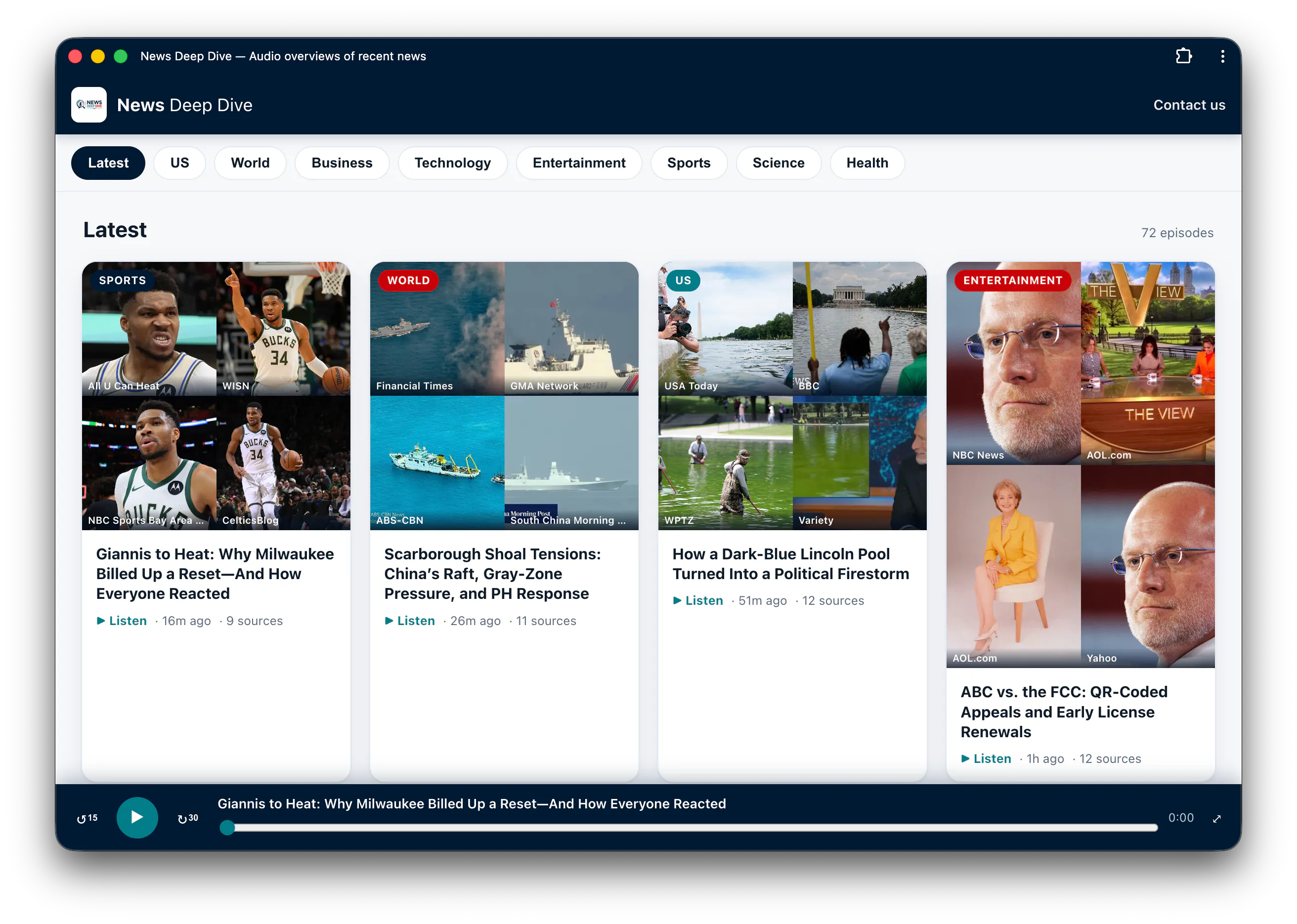Select the Latest category tab
This screenshot has height=924, width=1297.
coord(108,163)
